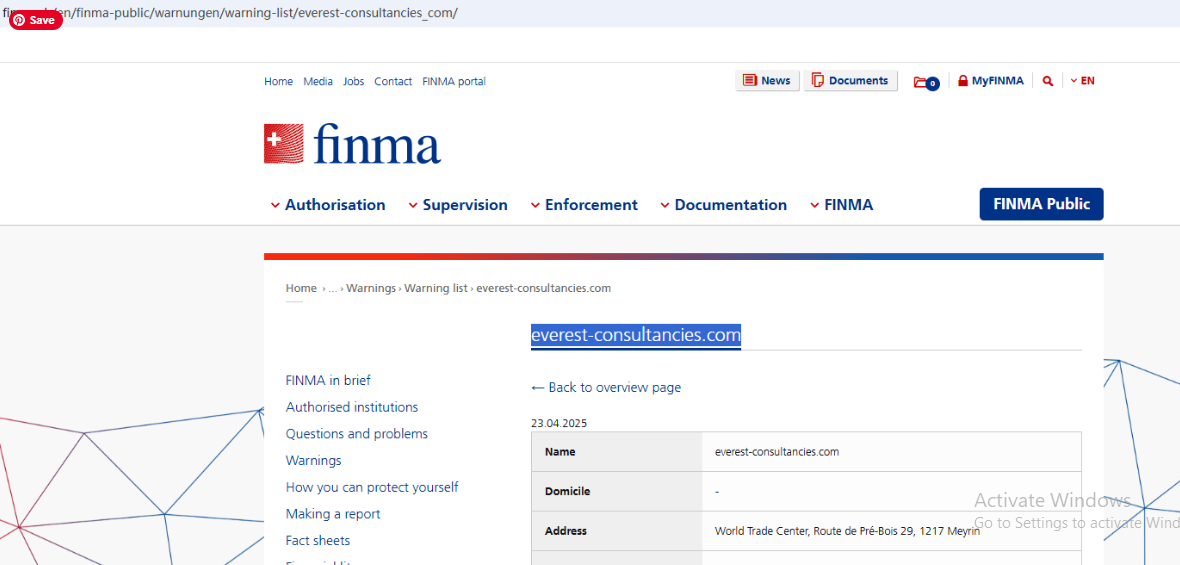Open FINMA in brief sidebar item
The width and height of the screenshot is (1180, 565).
click(328, 381)
